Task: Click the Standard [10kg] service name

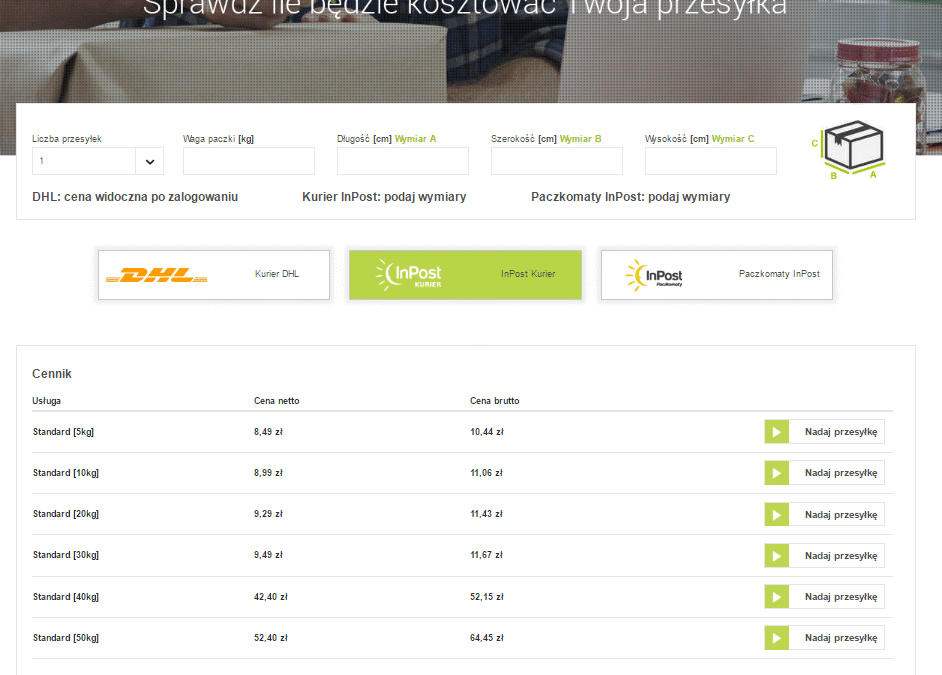Action: 65,473
